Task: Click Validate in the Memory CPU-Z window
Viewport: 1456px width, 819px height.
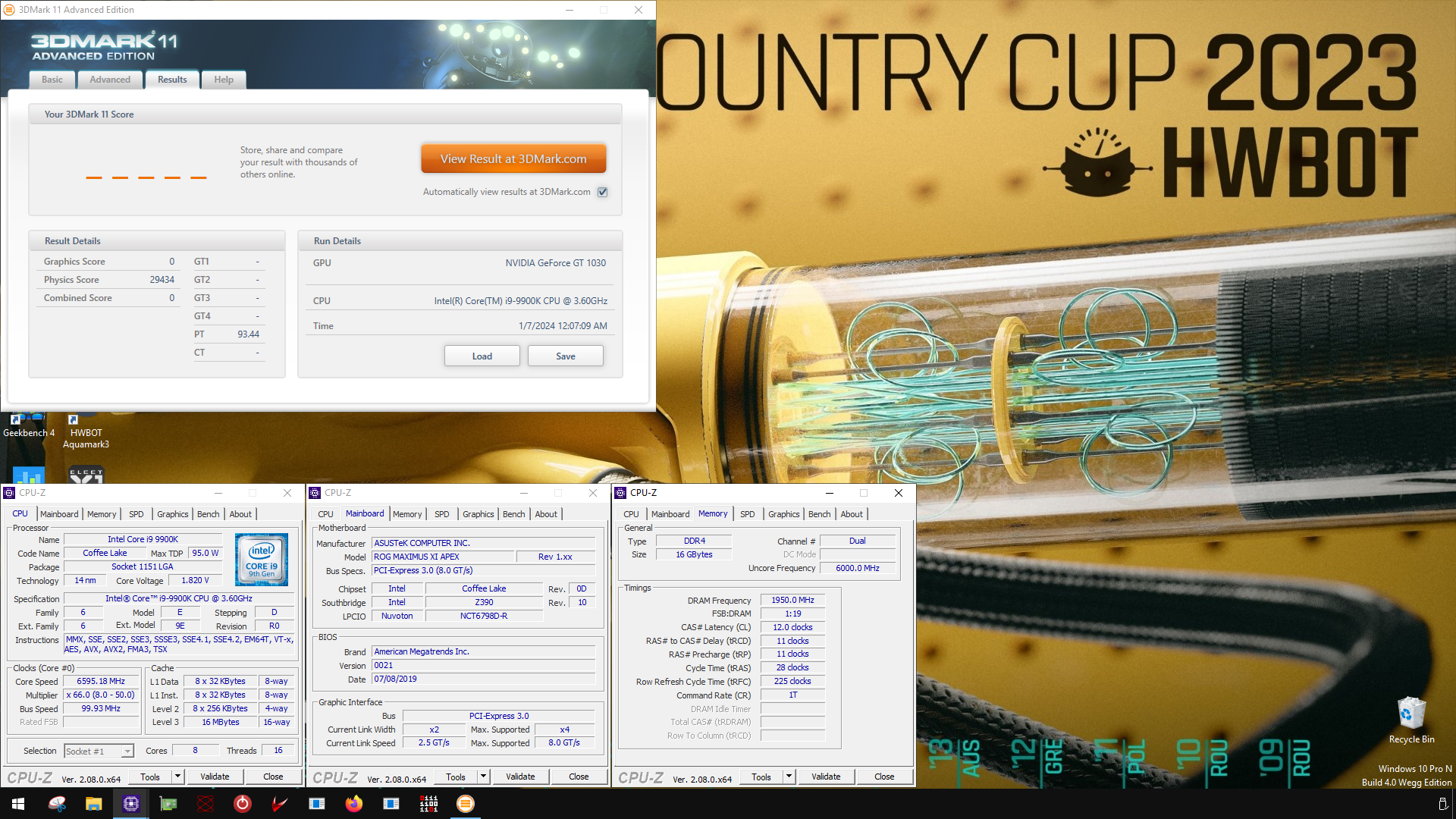Action: click(x=826, y=777)
